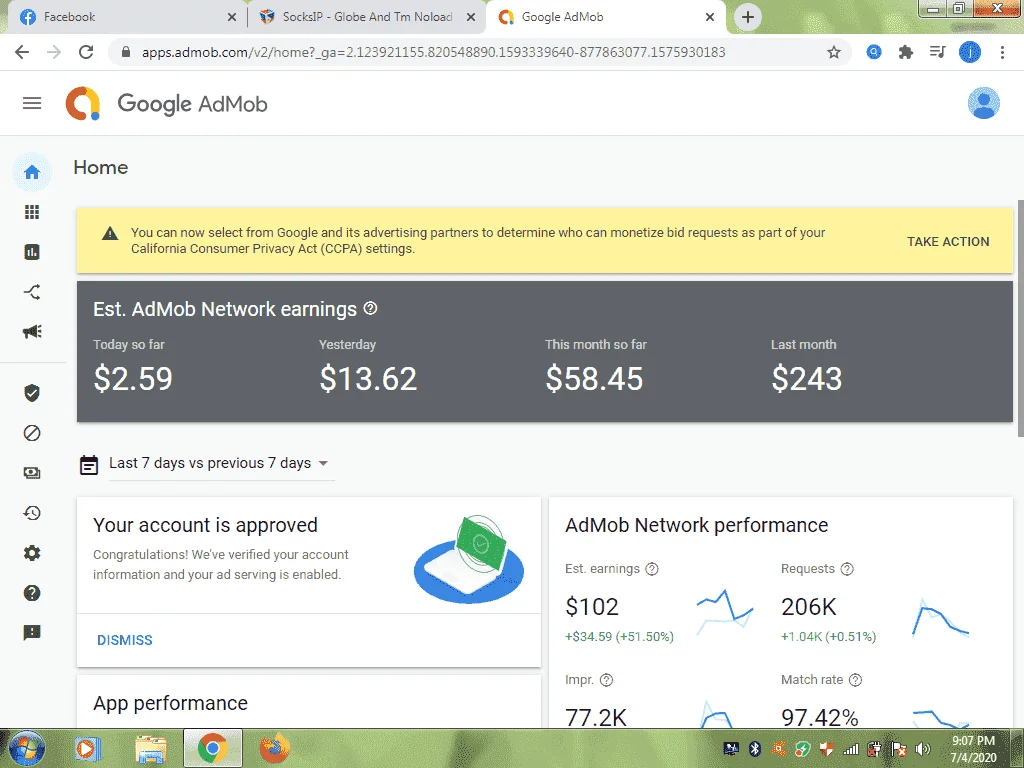Screen dimensions: 1024x768
Task: Bookmark this page with the star icon
Action: (834, 52)
